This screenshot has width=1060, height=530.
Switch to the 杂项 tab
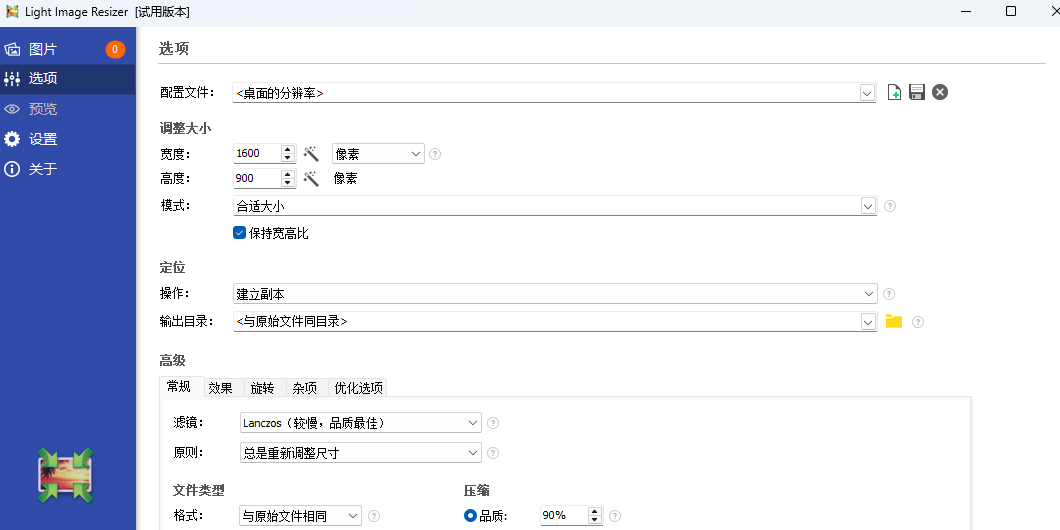pyautogui.click(x=305, y=388)
